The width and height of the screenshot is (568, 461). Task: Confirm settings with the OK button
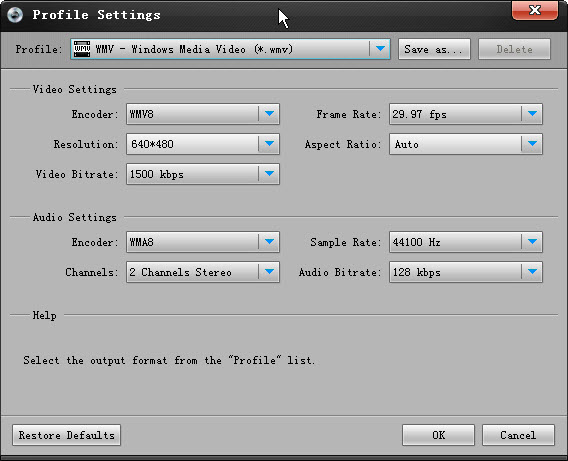[x=438, y=435]
